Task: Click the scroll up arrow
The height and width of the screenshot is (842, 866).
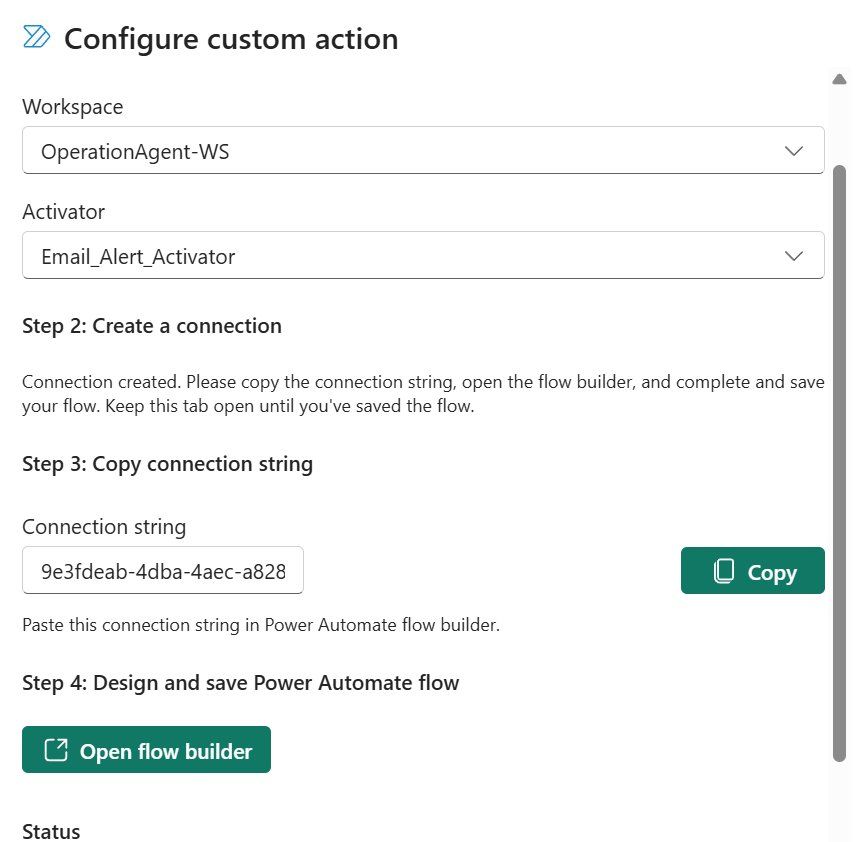Action: click(839, 79)
